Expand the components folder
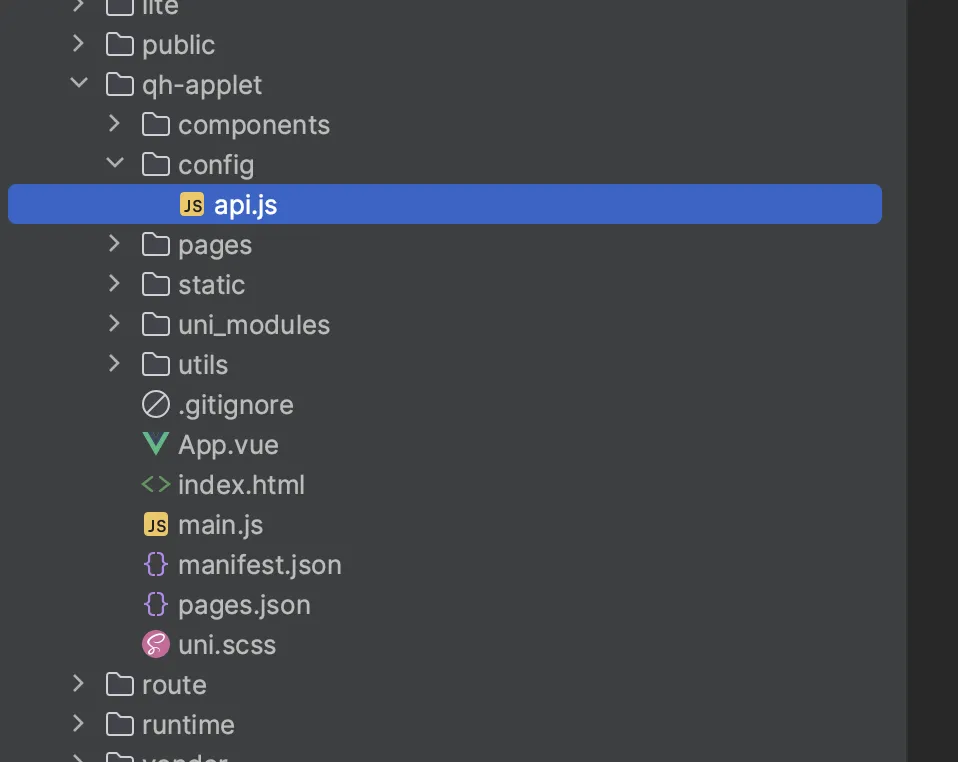958x762 pixels. 115,125
